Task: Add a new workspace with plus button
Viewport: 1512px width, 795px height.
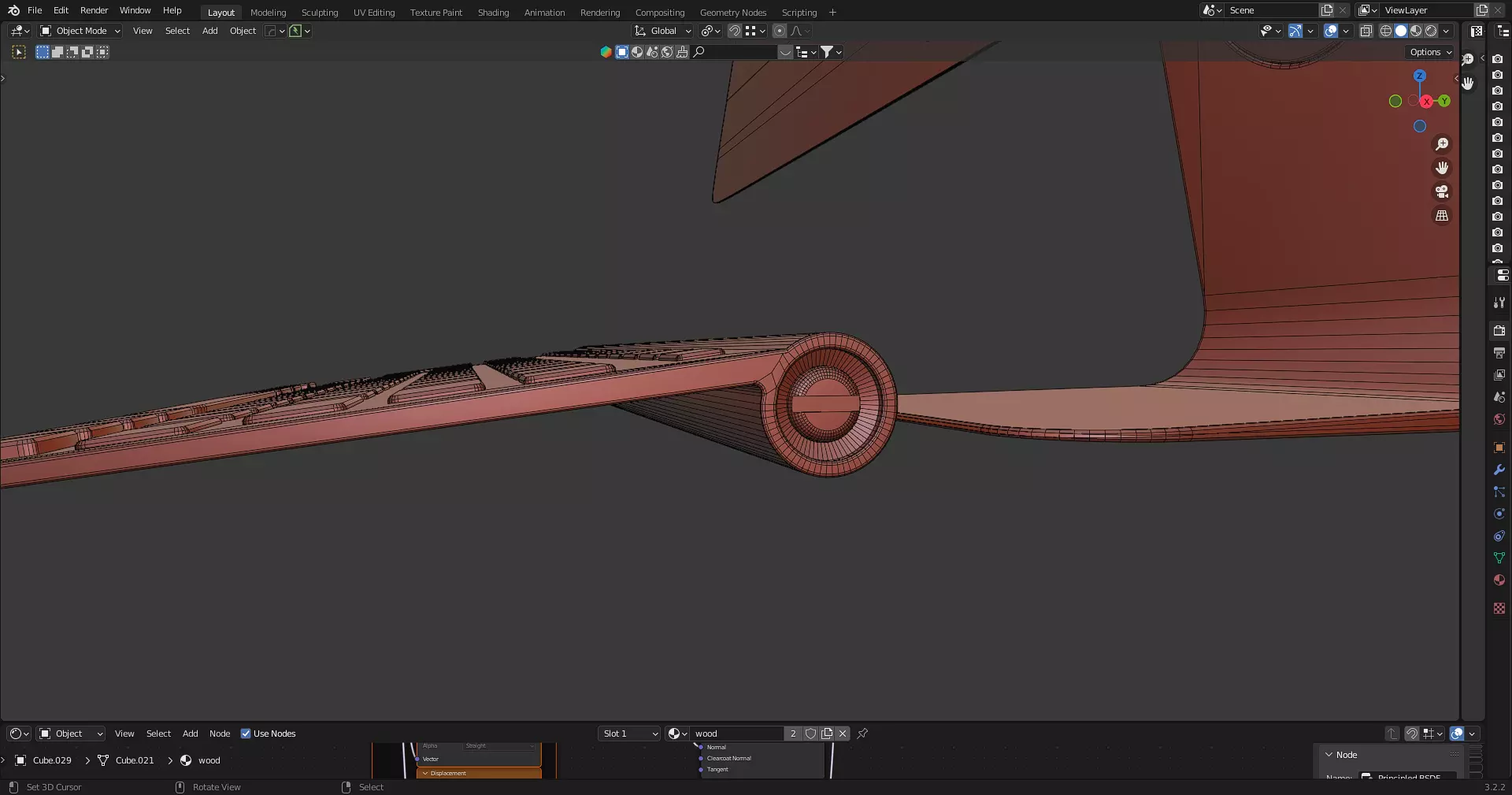Action: pyautogui.click(x=832, y=13)
